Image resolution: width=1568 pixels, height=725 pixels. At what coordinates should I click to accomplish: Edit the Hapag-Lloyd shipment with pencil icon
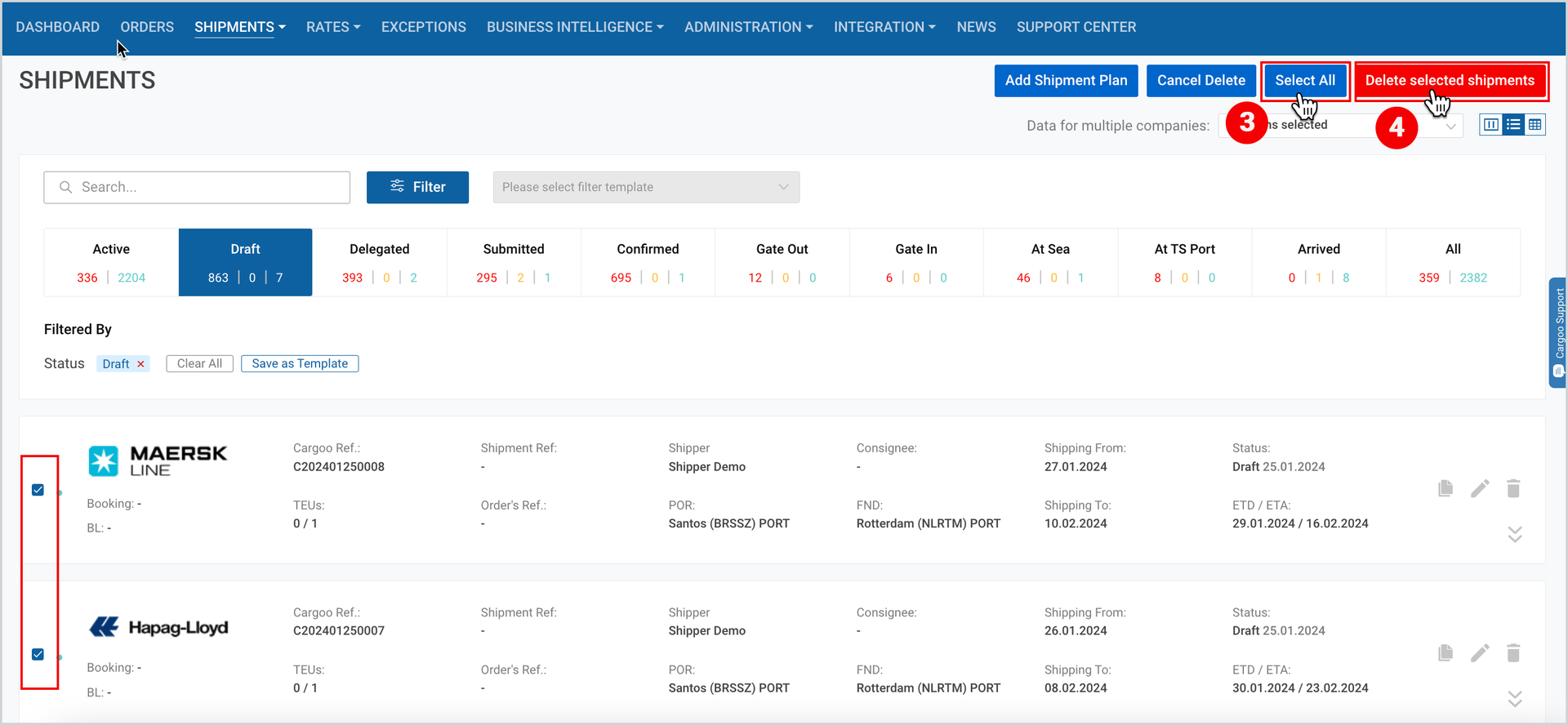tap(1480, 652)
